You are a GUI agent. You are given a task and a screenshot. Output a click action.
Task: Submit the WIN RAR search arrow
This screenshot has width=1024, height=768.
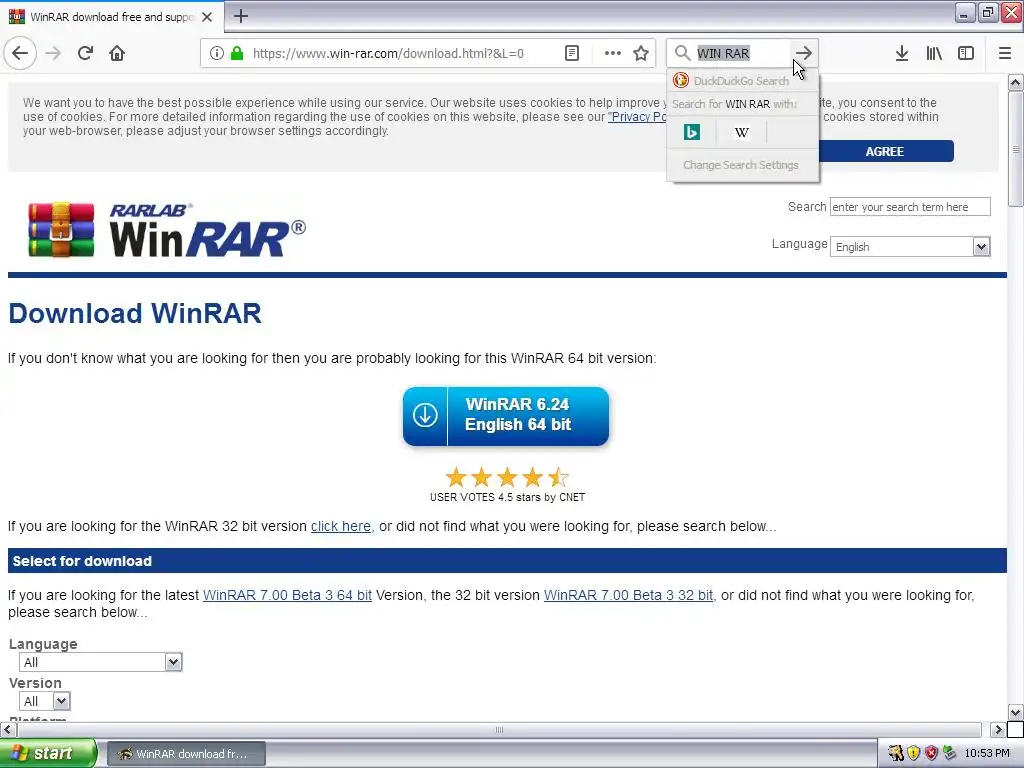804,53
